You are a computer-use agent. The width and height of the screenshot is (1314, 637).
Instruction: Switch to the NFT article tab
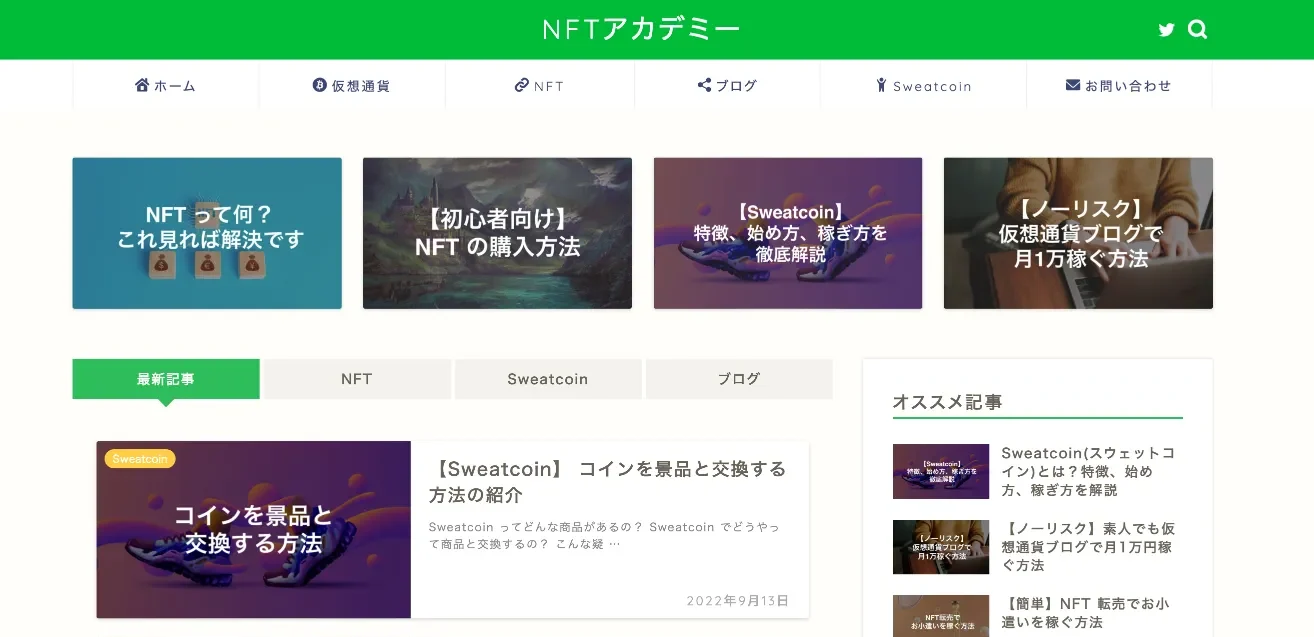pyautogui.click(x=357, y=379)
